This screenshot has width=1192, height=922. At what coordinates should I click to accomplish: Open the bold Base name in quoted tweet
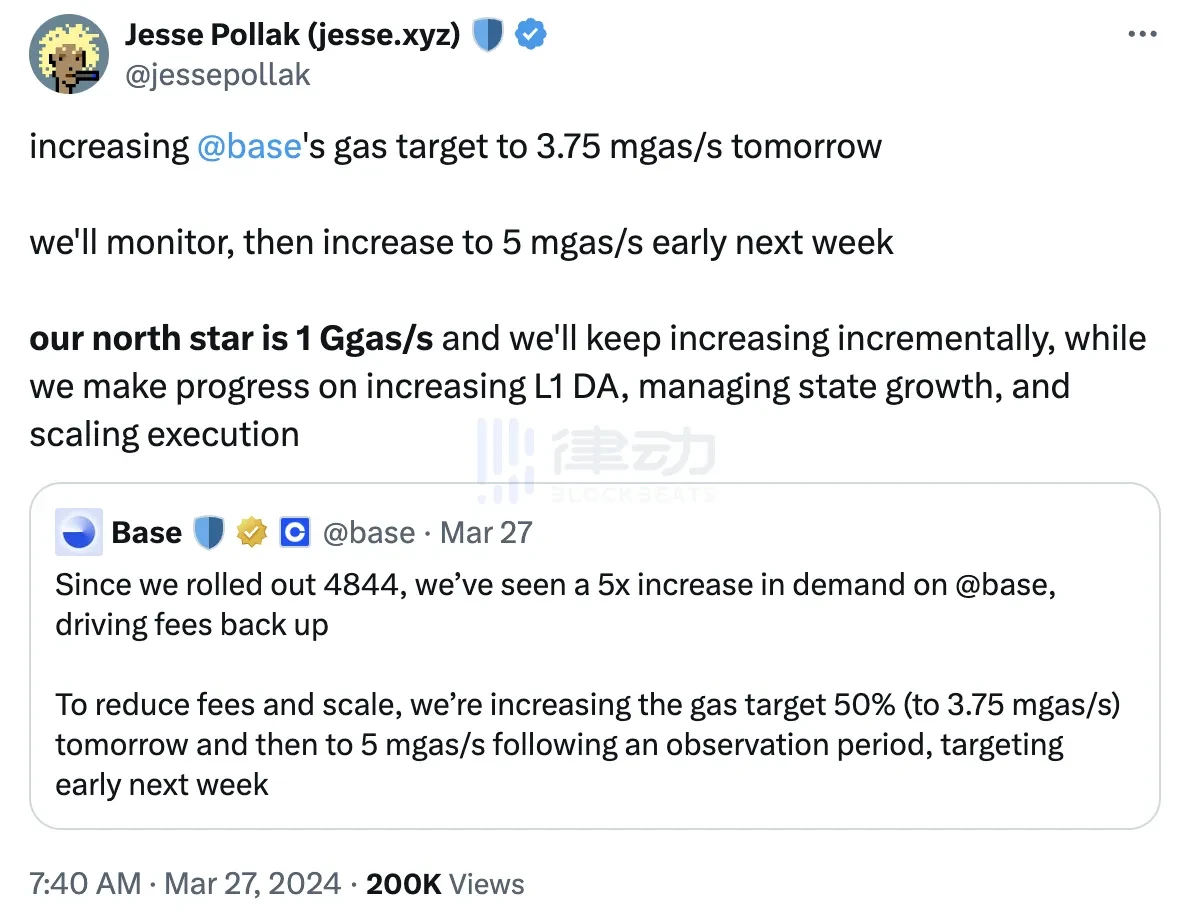pyautogui.click(x=146, y=532)
